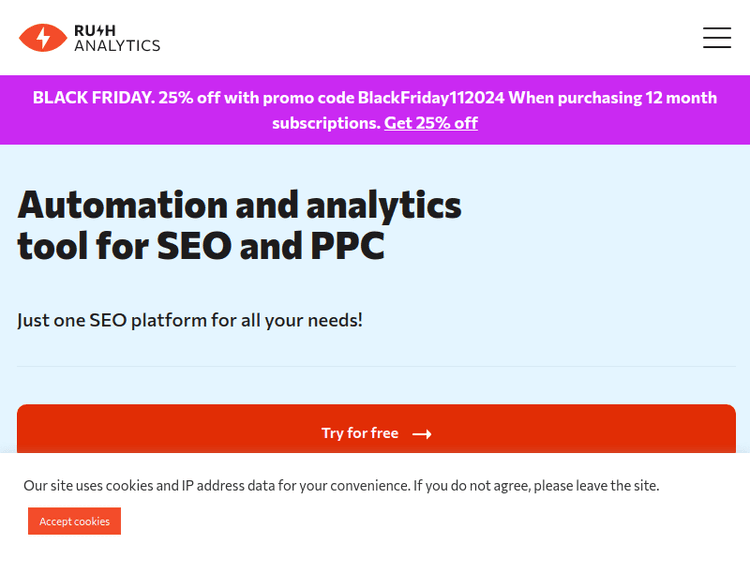750x563 pixels.
Task: Click the 12 month subscriptions banner text
Action: point(325,123)
